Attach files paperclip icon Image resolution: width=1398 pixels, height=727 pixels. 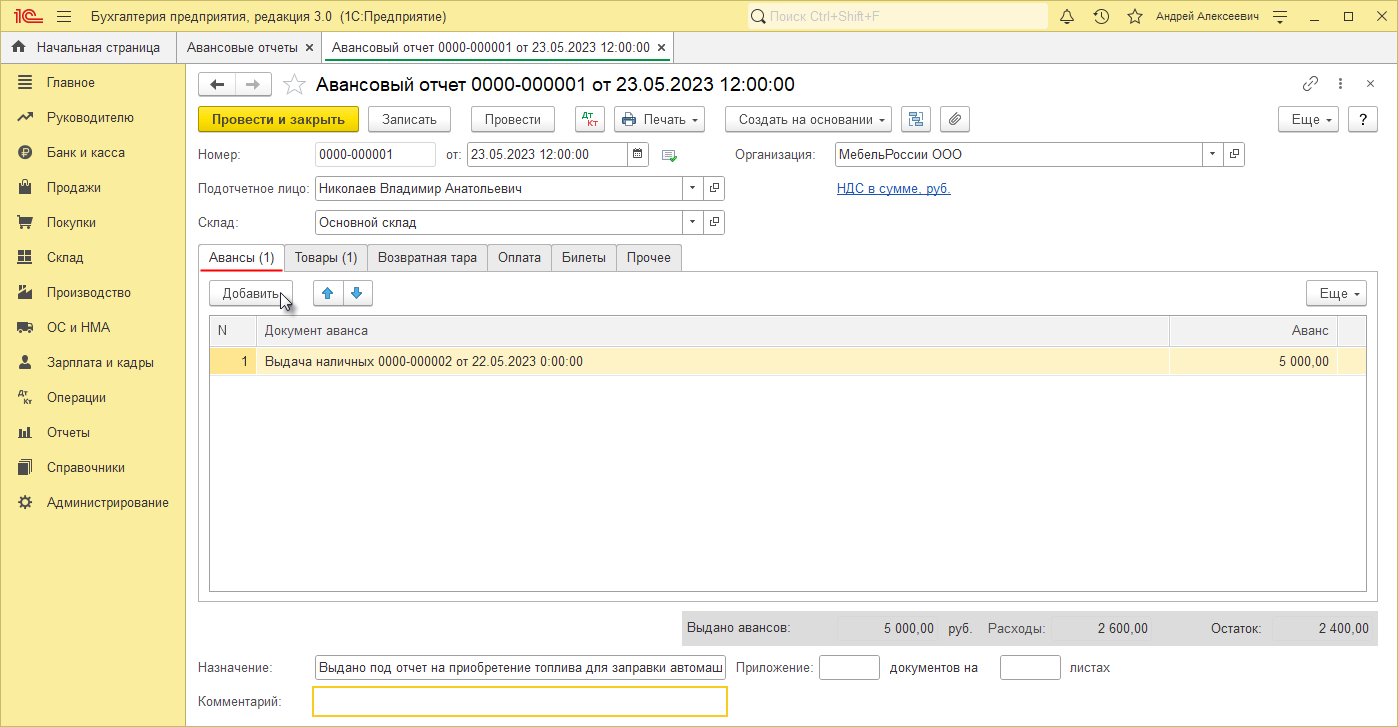[955, 119]
